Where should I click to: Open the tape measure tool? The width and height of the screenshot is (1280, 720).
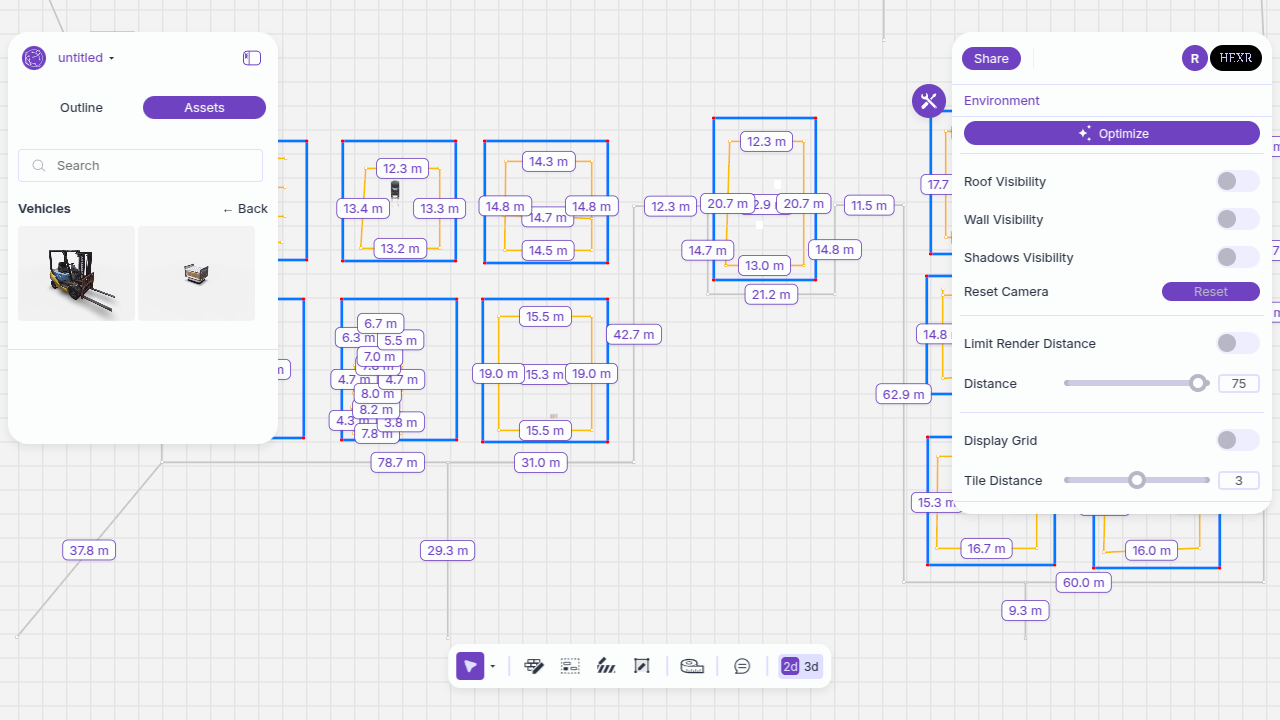click(x=692, y=666)
